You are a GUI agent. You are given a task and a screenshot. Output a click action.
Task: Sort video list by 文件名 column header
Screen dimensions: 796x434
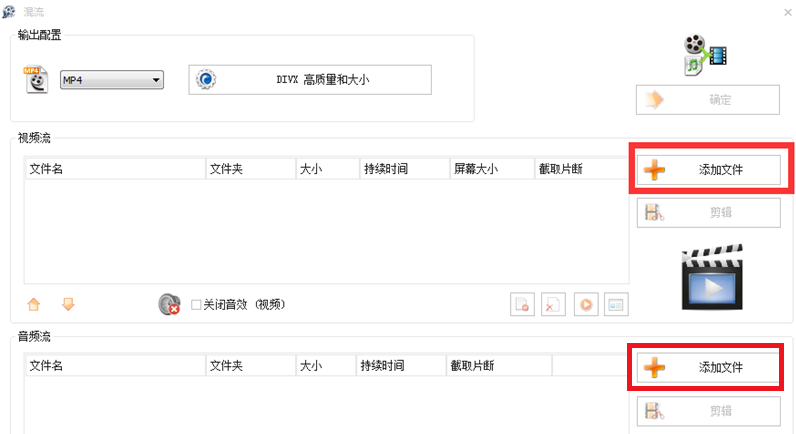tap(114, 169)
